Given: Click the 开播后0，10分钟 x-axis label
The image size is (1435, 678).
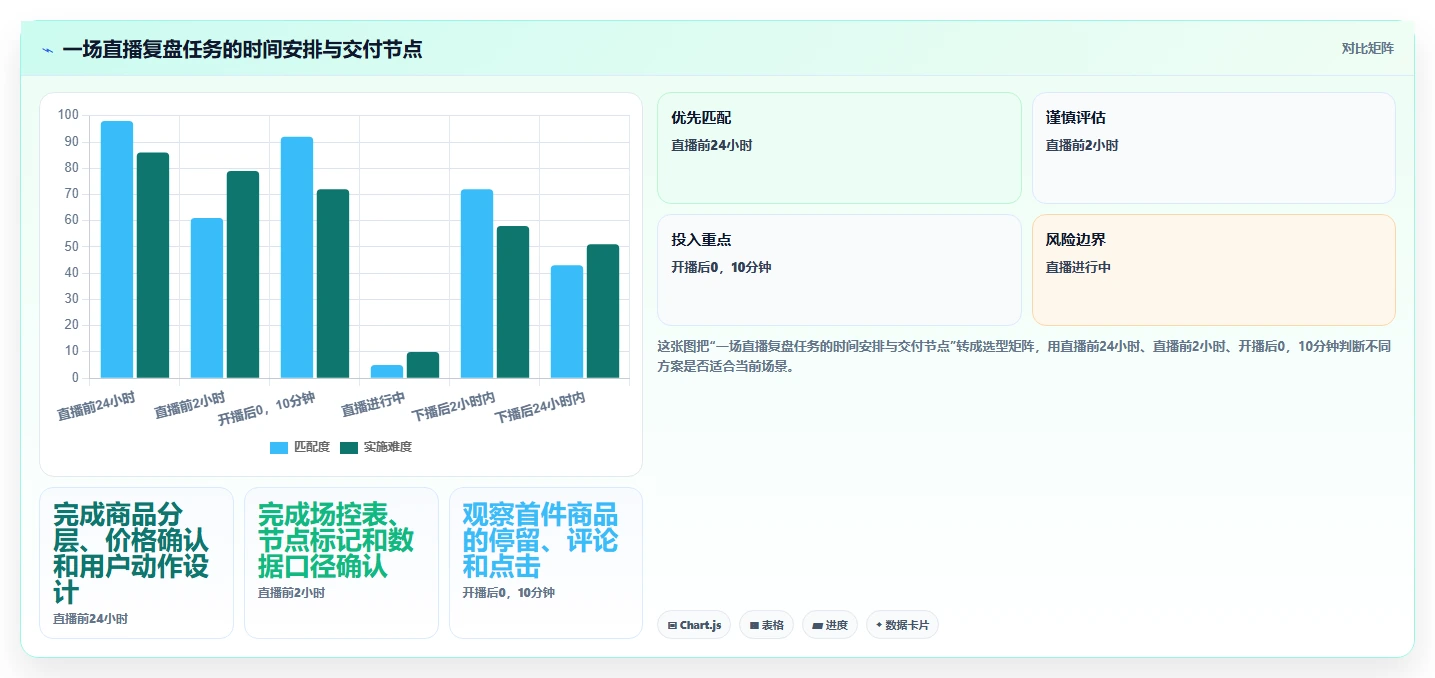Looking at the screenshot, I should point(267,408).
